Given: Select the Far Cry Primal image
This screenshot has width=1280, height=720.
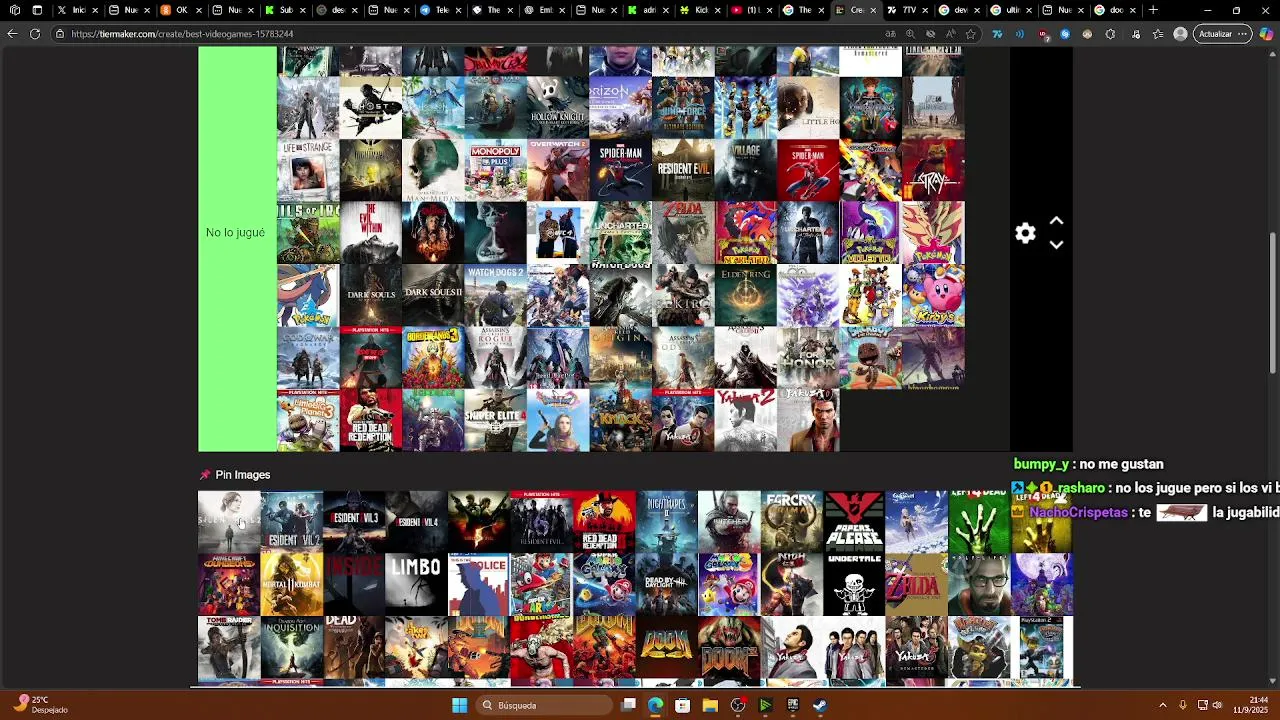Looking at the screenshot, I should point(791,521).
